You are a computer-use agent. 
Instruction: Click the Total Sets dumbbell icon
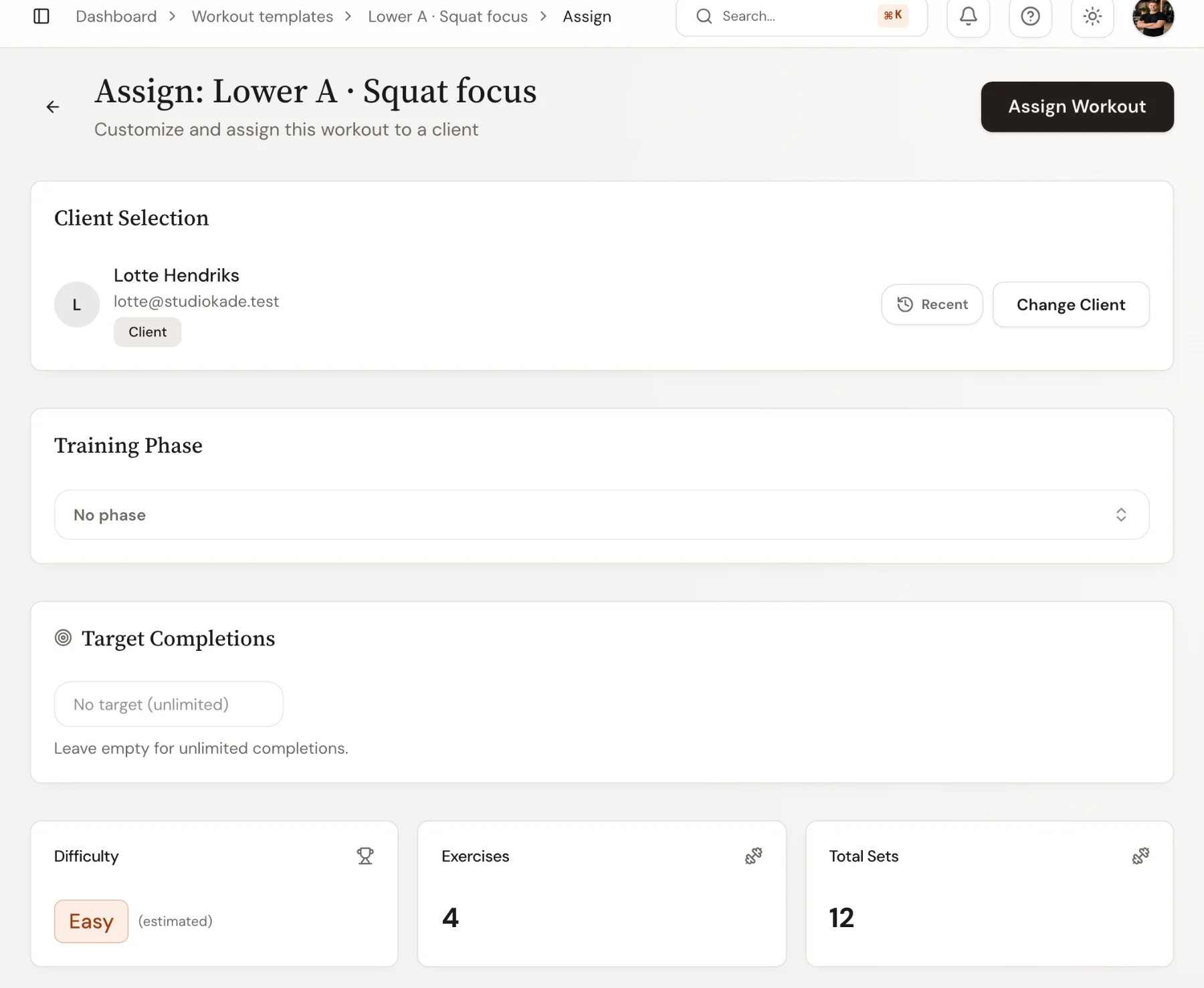[1140, 856]
